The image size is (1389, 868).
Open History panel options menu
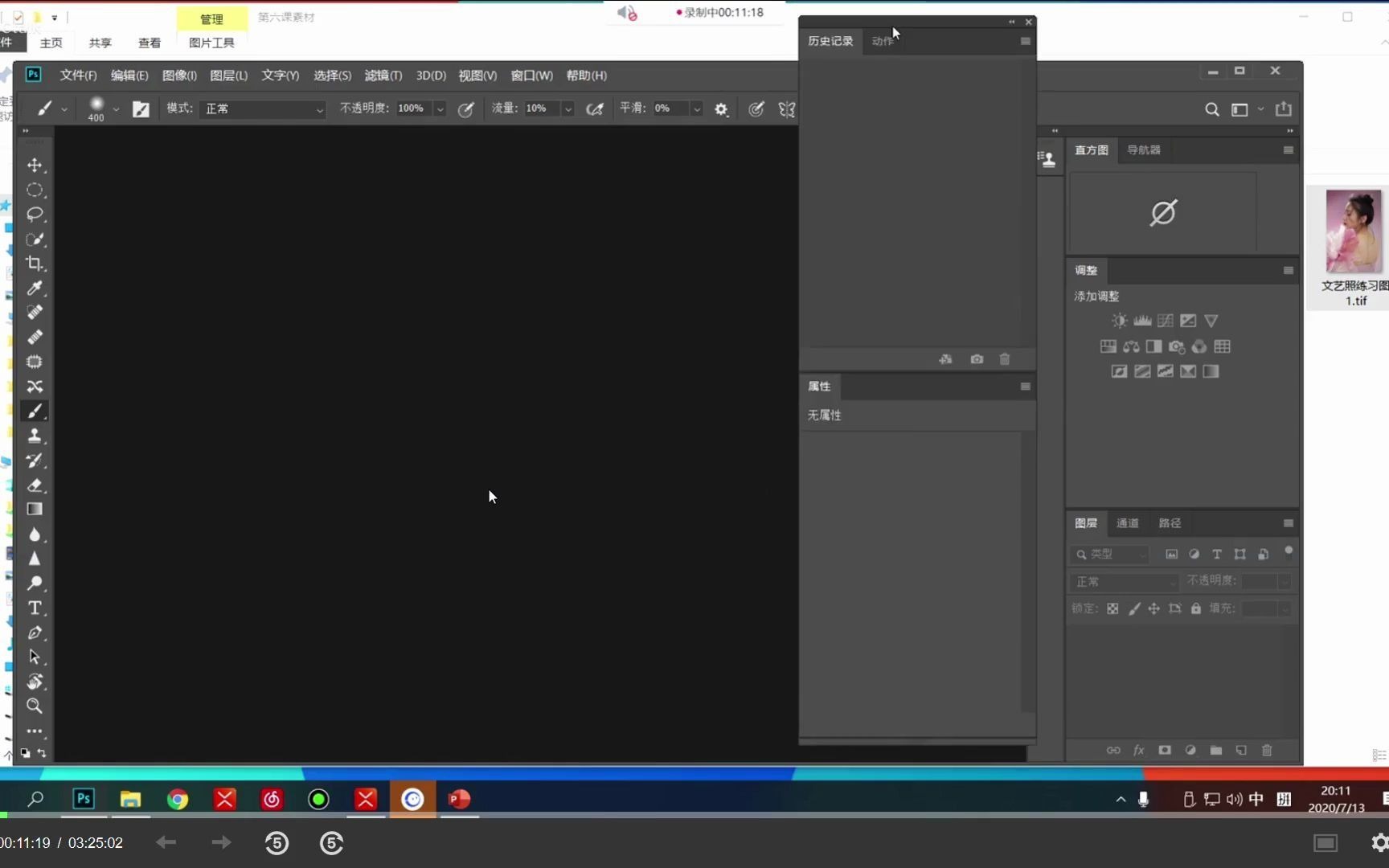[1025, 41]
